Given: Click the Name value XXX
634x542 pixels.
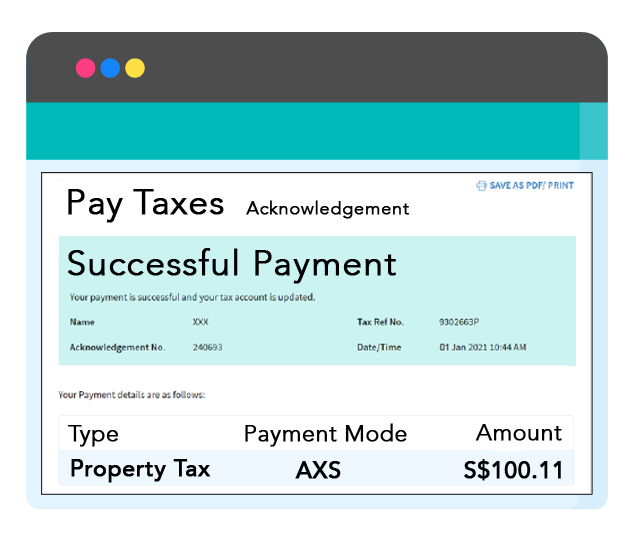Looking at the screenshot, I should click(x=200, y=323).
